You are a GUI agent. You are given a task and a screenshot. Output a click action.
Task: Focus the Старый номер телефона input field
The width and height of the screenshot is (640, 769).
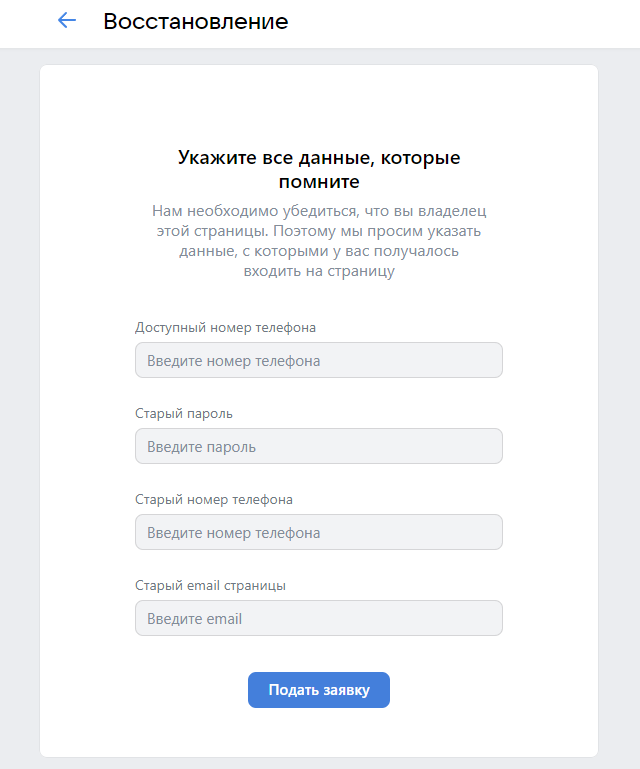click(x=318, y=532)
